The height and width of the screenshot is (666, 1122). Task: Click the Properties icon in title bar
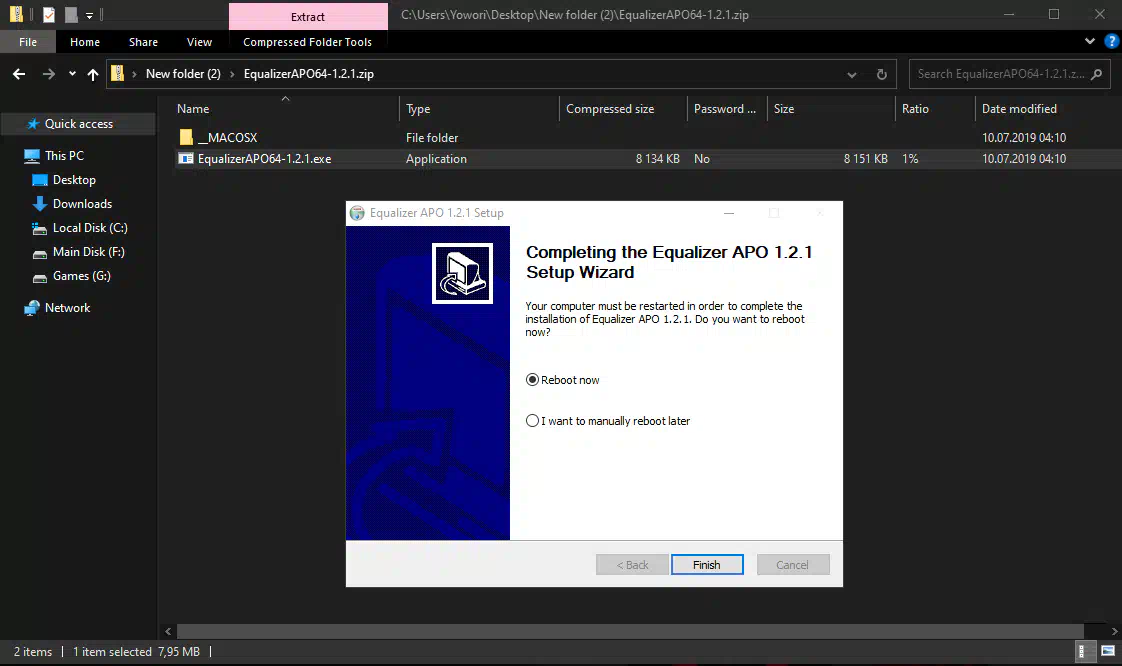click(x=49, y=14)
